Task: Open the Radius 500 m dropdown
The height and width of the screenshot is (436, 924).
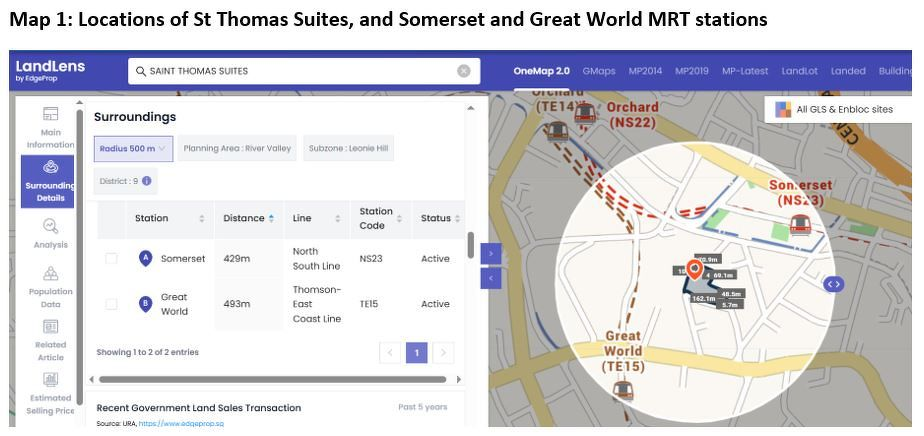Action: point(134,149)
